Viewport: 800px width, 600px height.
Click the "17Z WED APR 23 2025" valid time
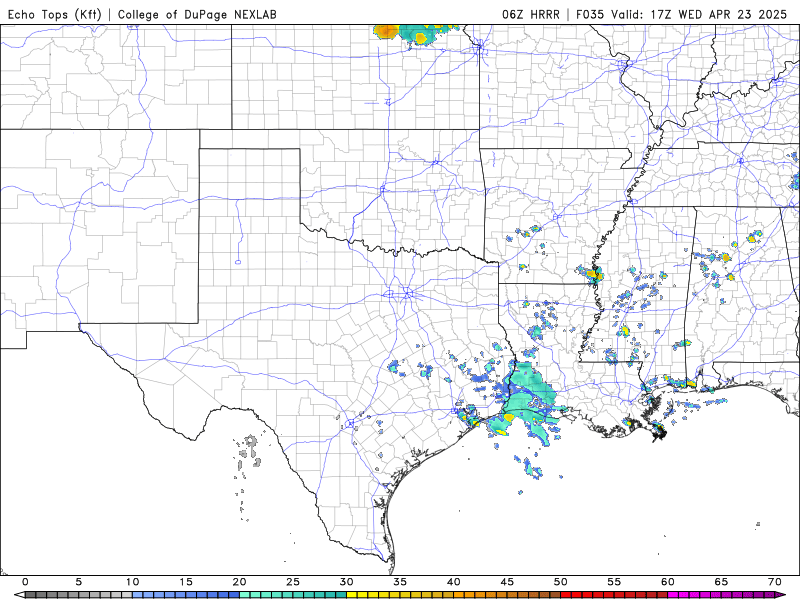[719, 14]
